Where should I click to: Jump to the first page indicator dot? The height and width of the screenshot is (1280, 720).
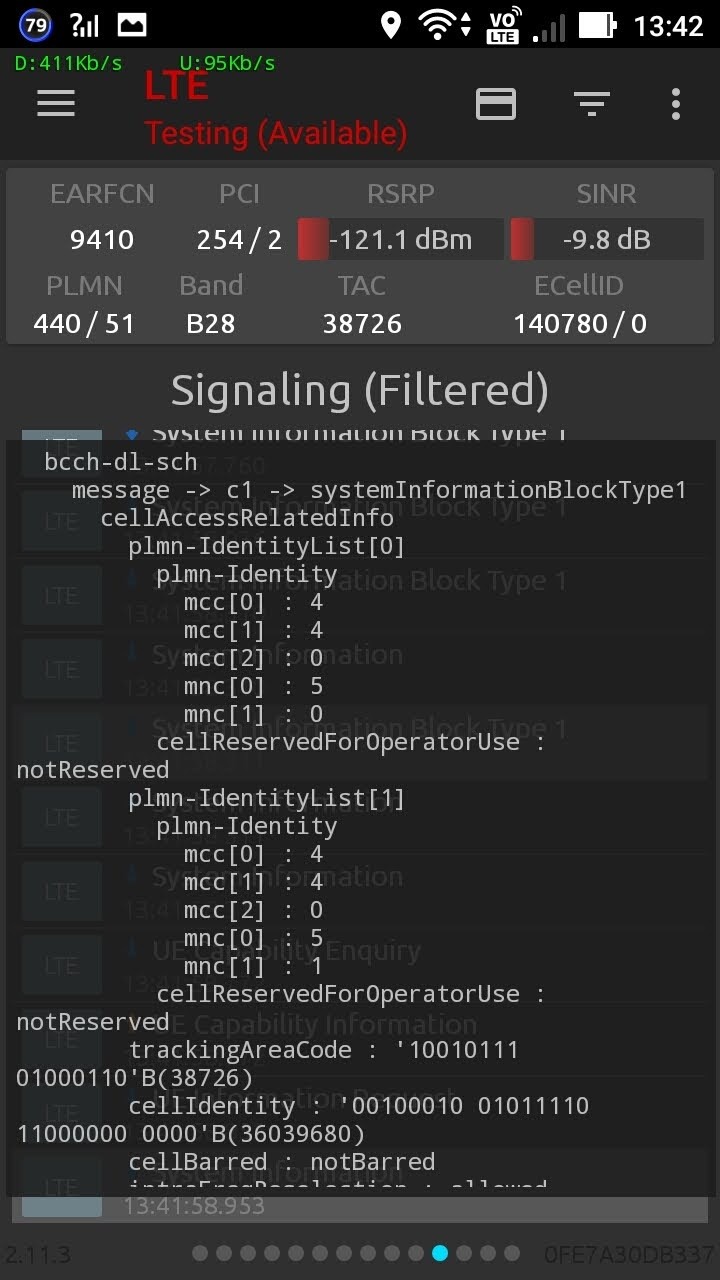[200, 1253]
